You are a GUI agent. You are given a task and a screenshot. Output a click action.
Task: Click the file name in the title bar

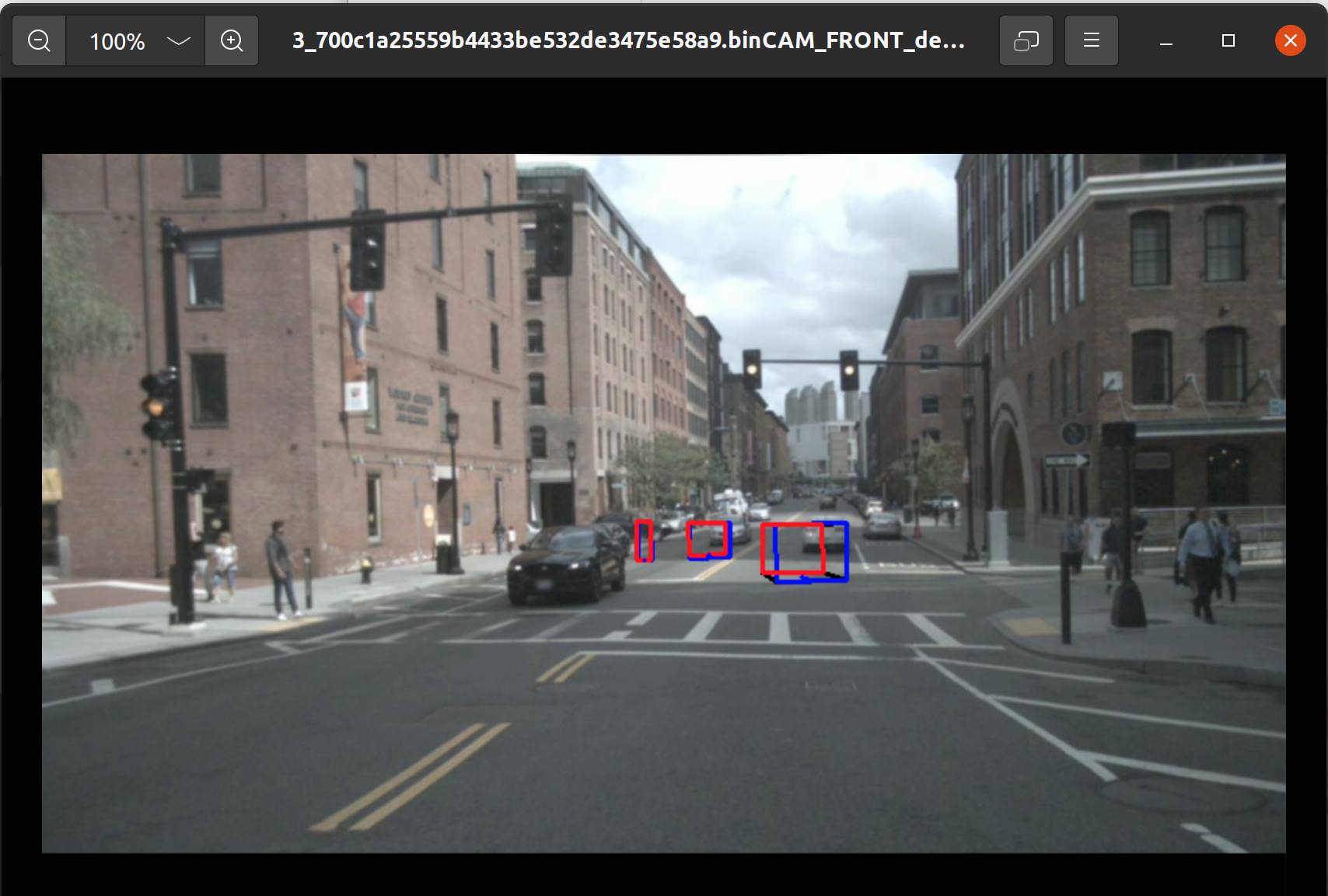628,40
